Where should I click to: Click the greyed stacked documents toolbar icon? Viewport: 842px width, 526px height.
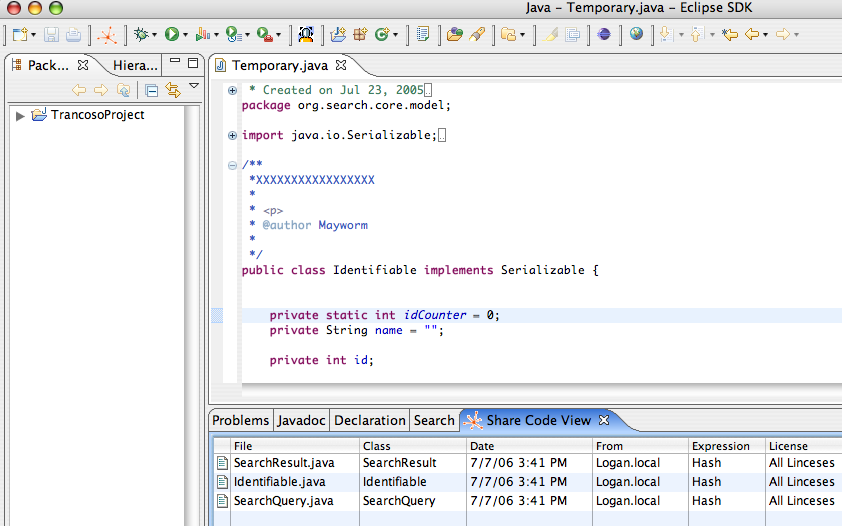pos(573,35)
